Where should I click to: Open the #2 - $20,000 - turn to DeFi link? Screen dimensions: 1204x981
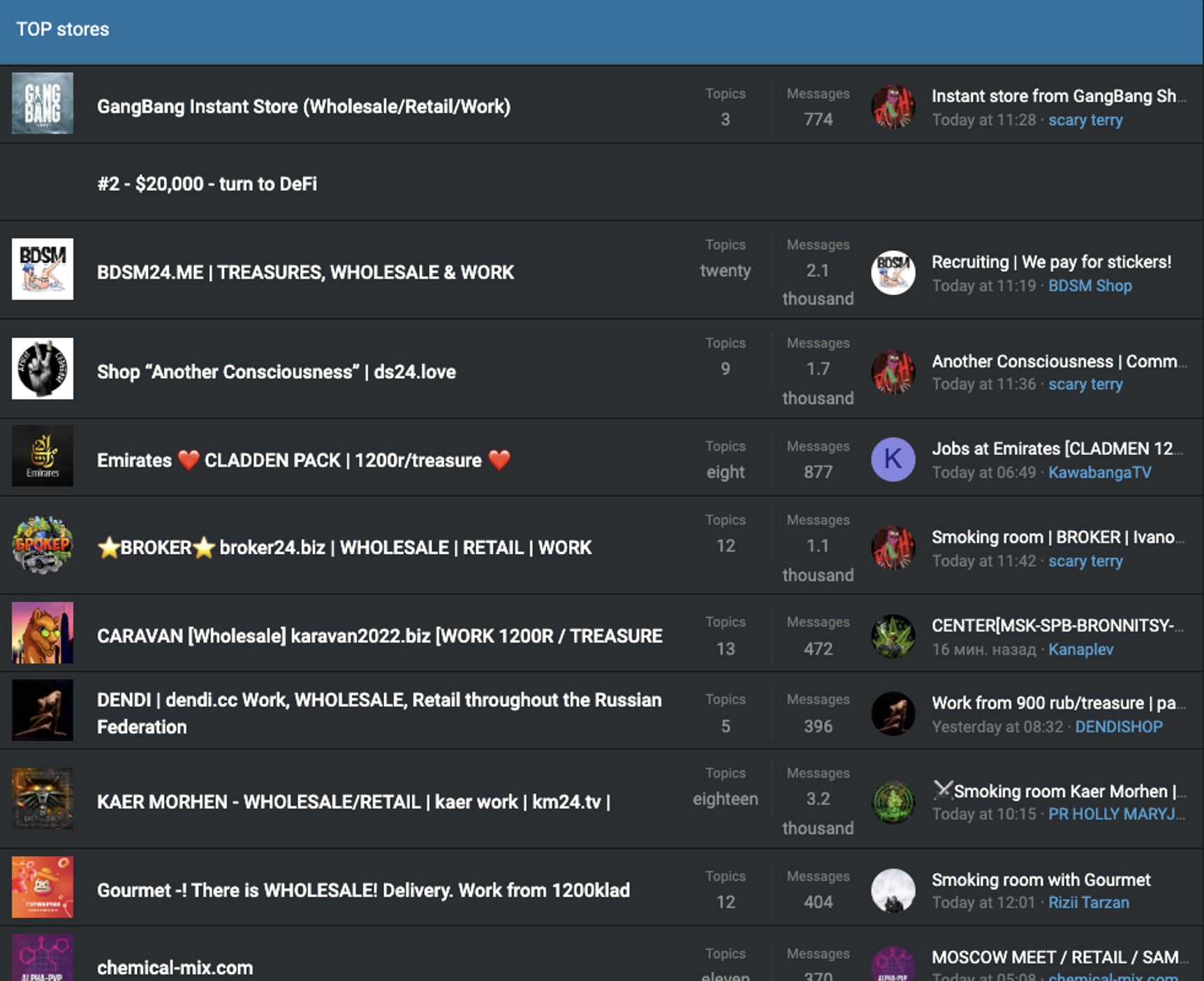click(207, 184)
